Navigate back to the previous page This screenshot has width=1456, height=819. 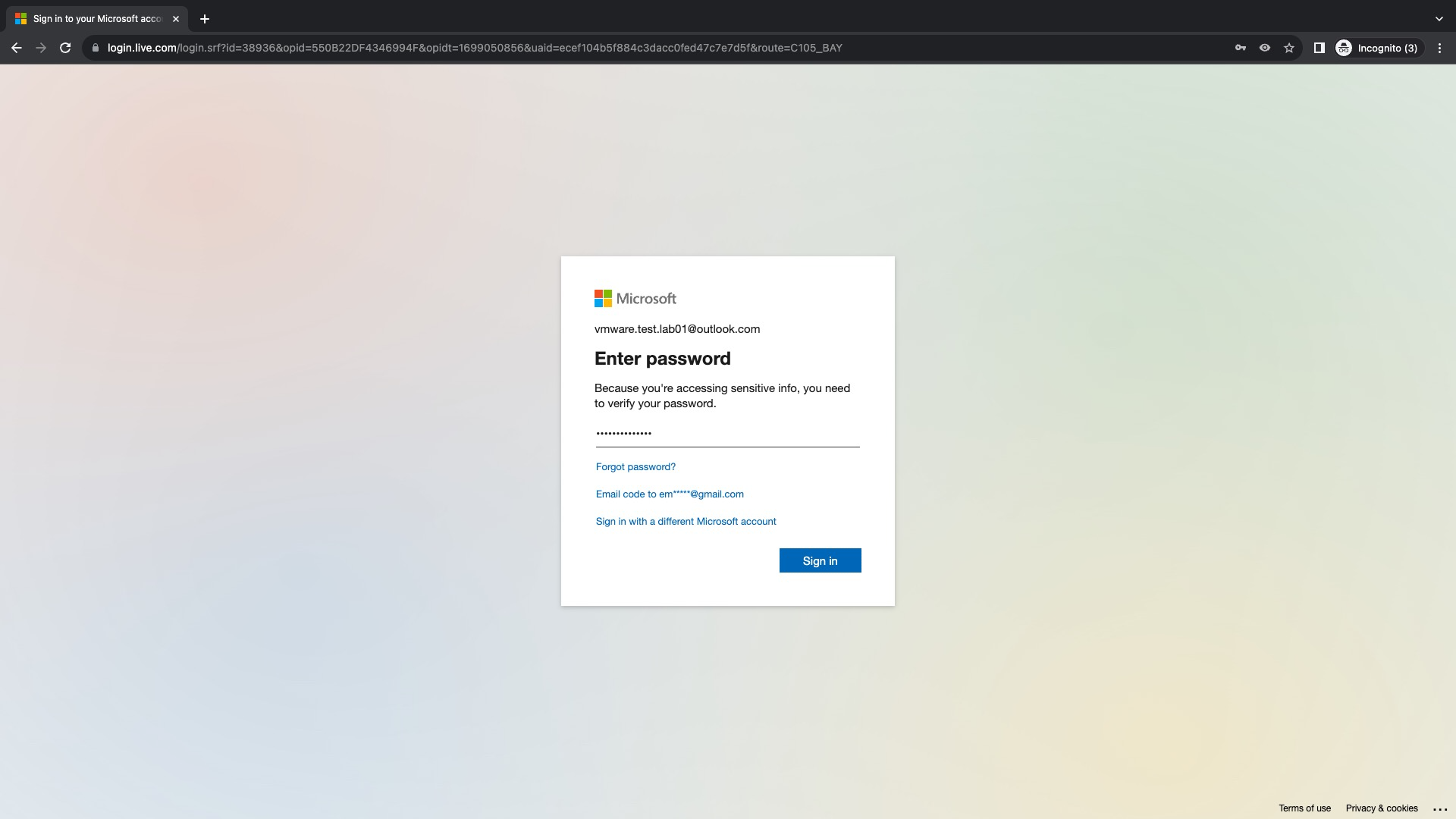17,47
